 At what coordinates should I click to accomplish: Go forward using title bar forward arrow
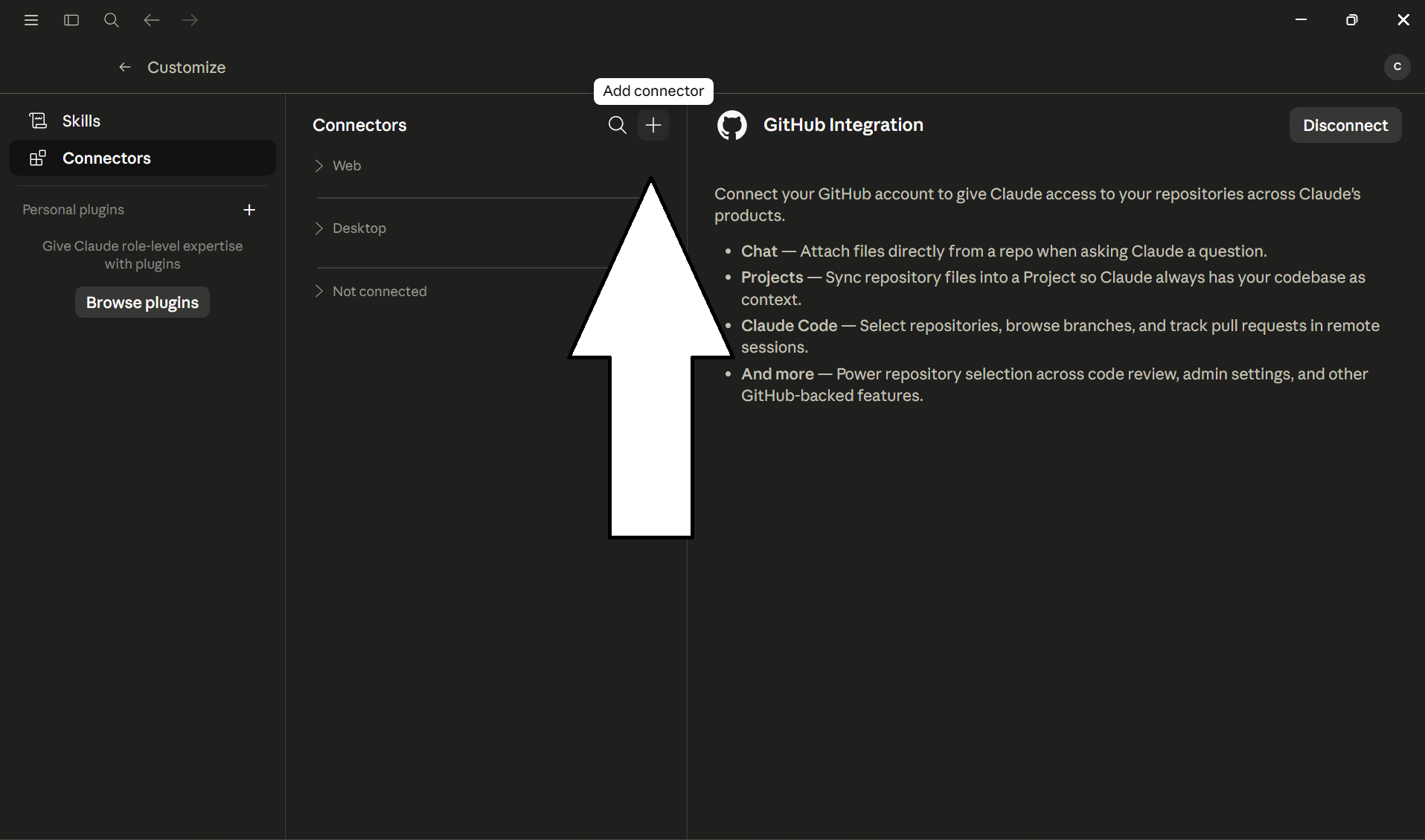[x=190, y=20]
